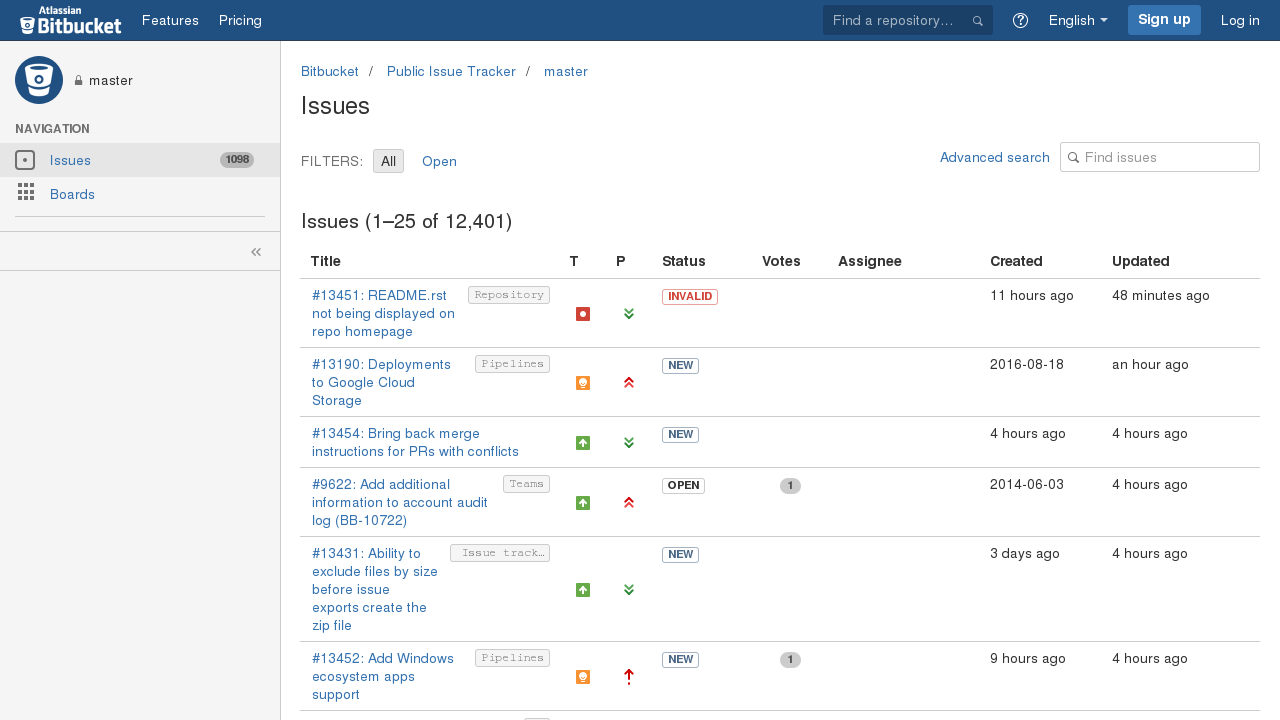Sort issues by the Title column header
This screenshot has height=720, width=1280.
[325, 261]
